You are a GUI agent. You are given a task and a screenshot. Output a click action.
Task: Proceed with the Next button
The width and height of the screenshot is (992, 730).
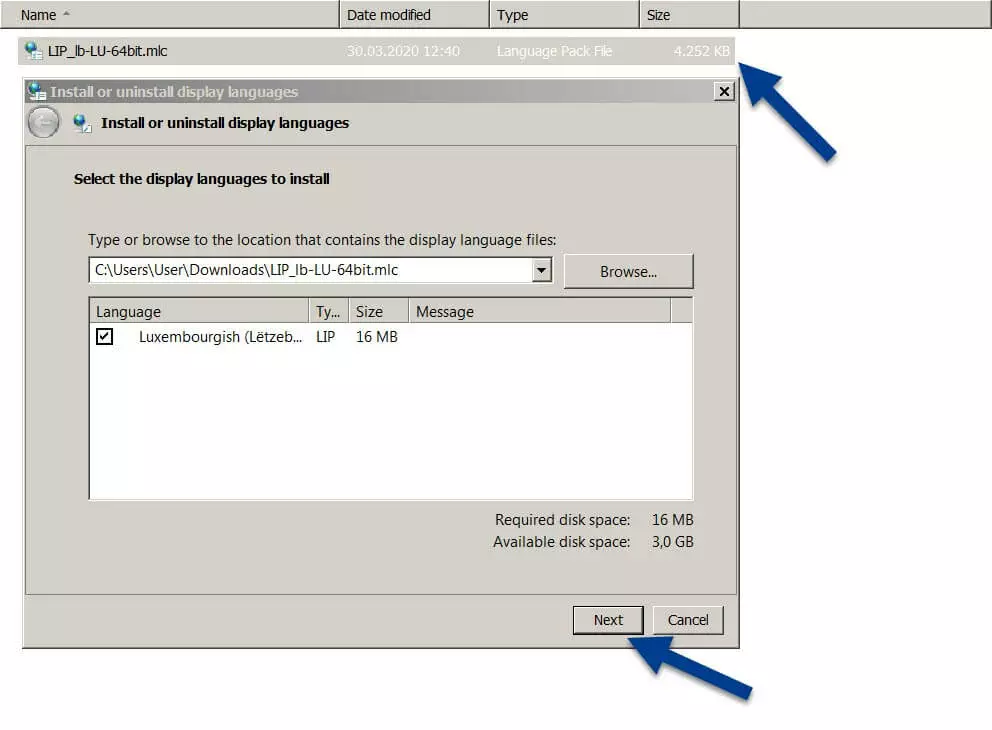click(x=607, y=620)
